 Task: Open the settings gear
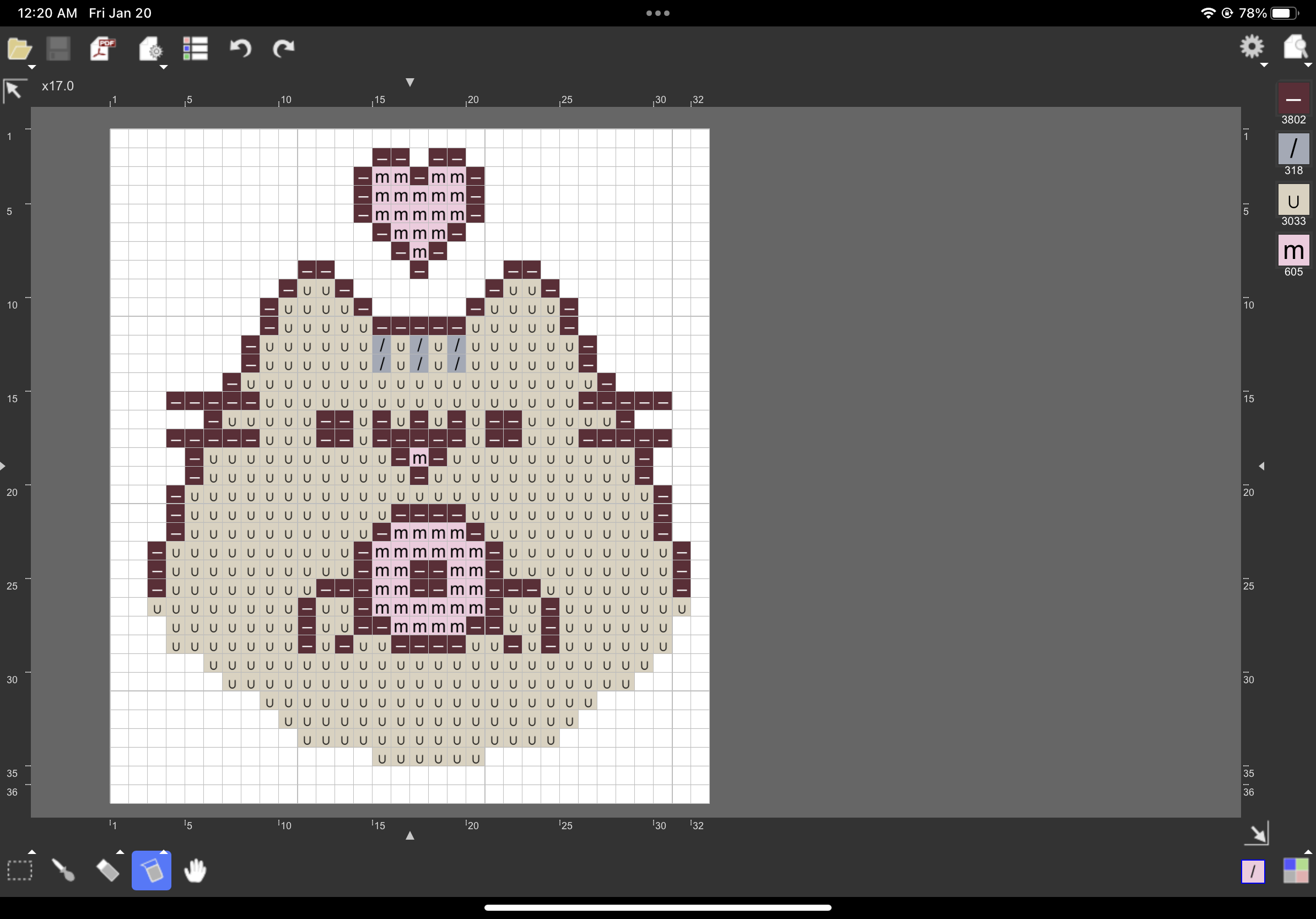pyautogui.click(x=1252, y=47)
